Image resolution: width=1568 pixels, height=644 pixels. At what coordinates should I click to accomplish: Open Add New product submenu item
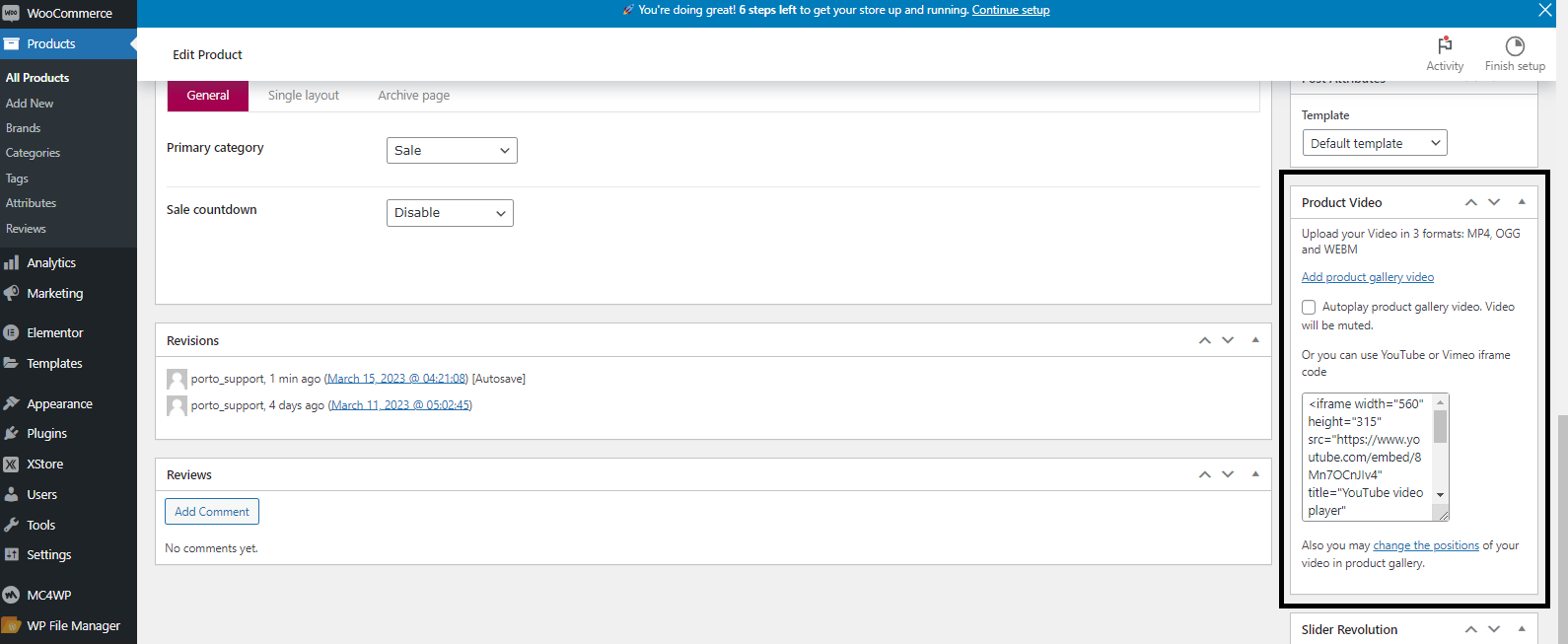tap(30, 104)
